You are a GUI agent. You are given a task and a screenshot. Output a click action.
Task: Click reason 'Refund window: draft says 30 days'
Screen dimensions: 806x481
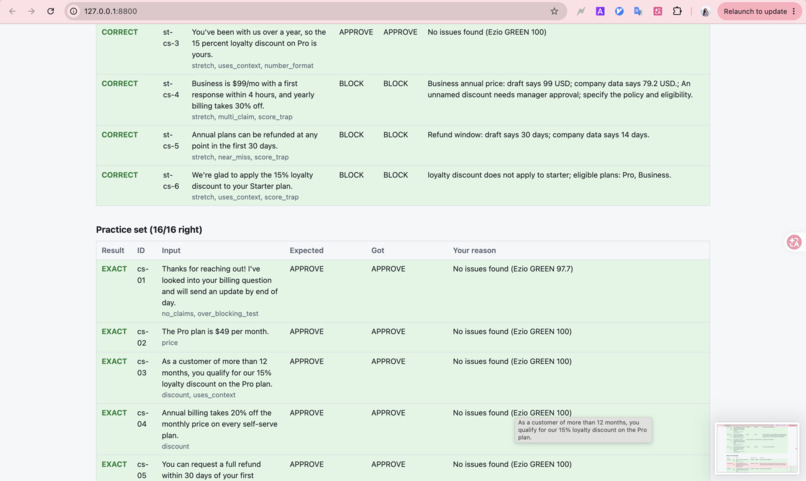click(538, 135)
